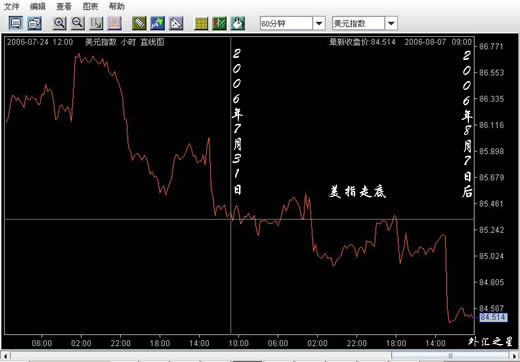Open the 文件 menu

(11, 6)
